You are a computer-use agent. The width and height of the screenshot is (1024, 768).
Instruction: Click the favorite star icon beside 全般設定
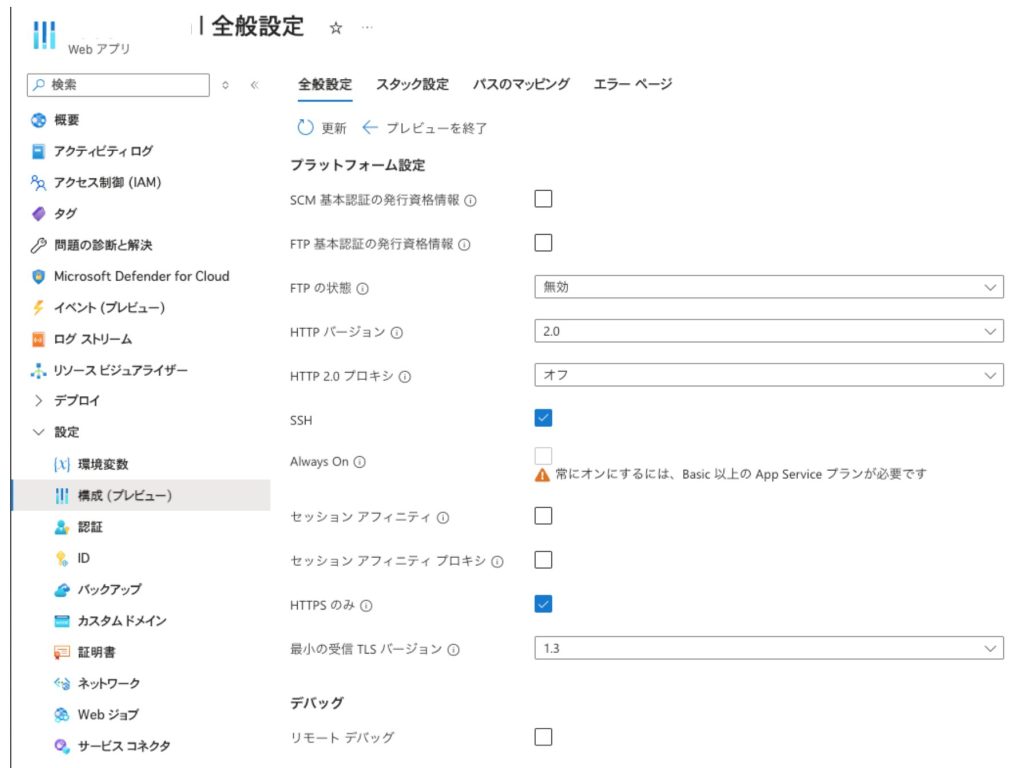pyautogui.click(x=336, y=29)
